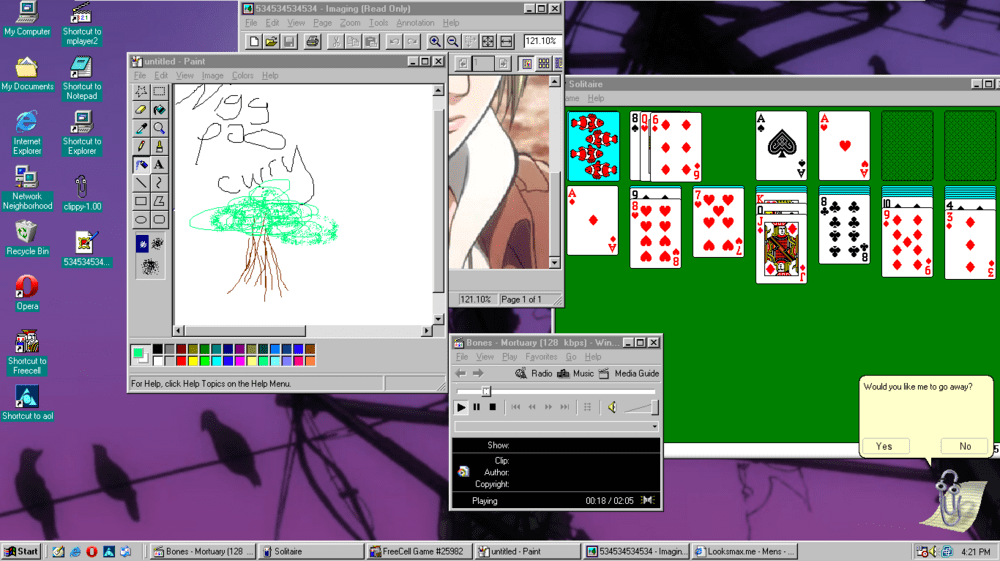
Task: Click the Print icon in Imaging toolbar
Action: pyautogui.click(x=312, y=41)
